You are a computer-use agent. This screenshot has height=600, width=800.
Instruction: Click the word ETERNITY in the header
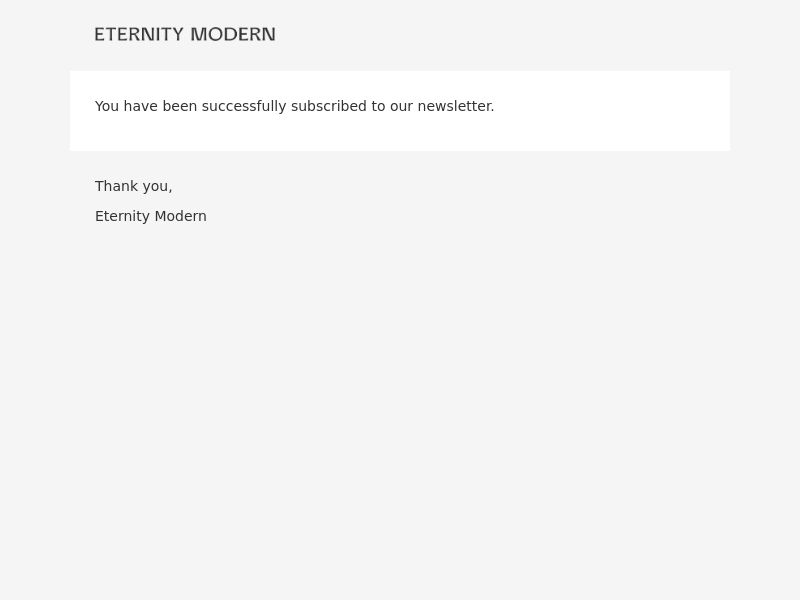tap(139, 35)
